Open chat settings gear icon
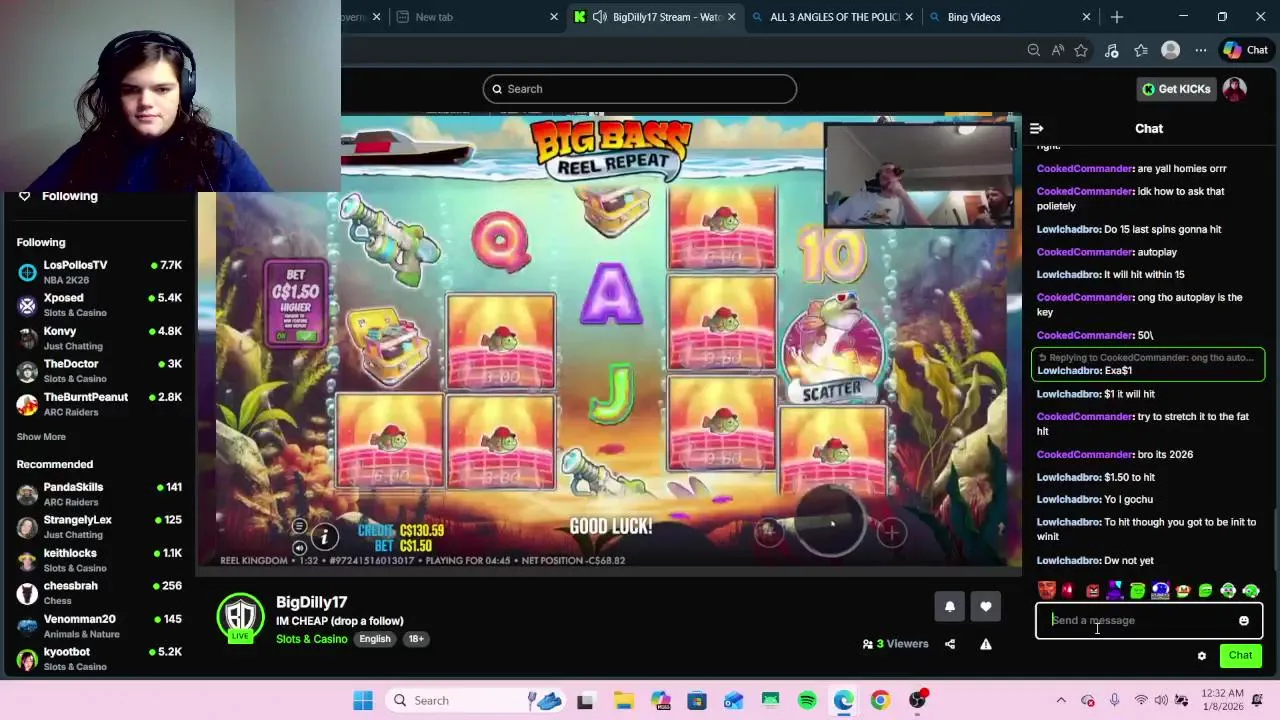The image size is (1280, 720). (x=1202, y=656)
